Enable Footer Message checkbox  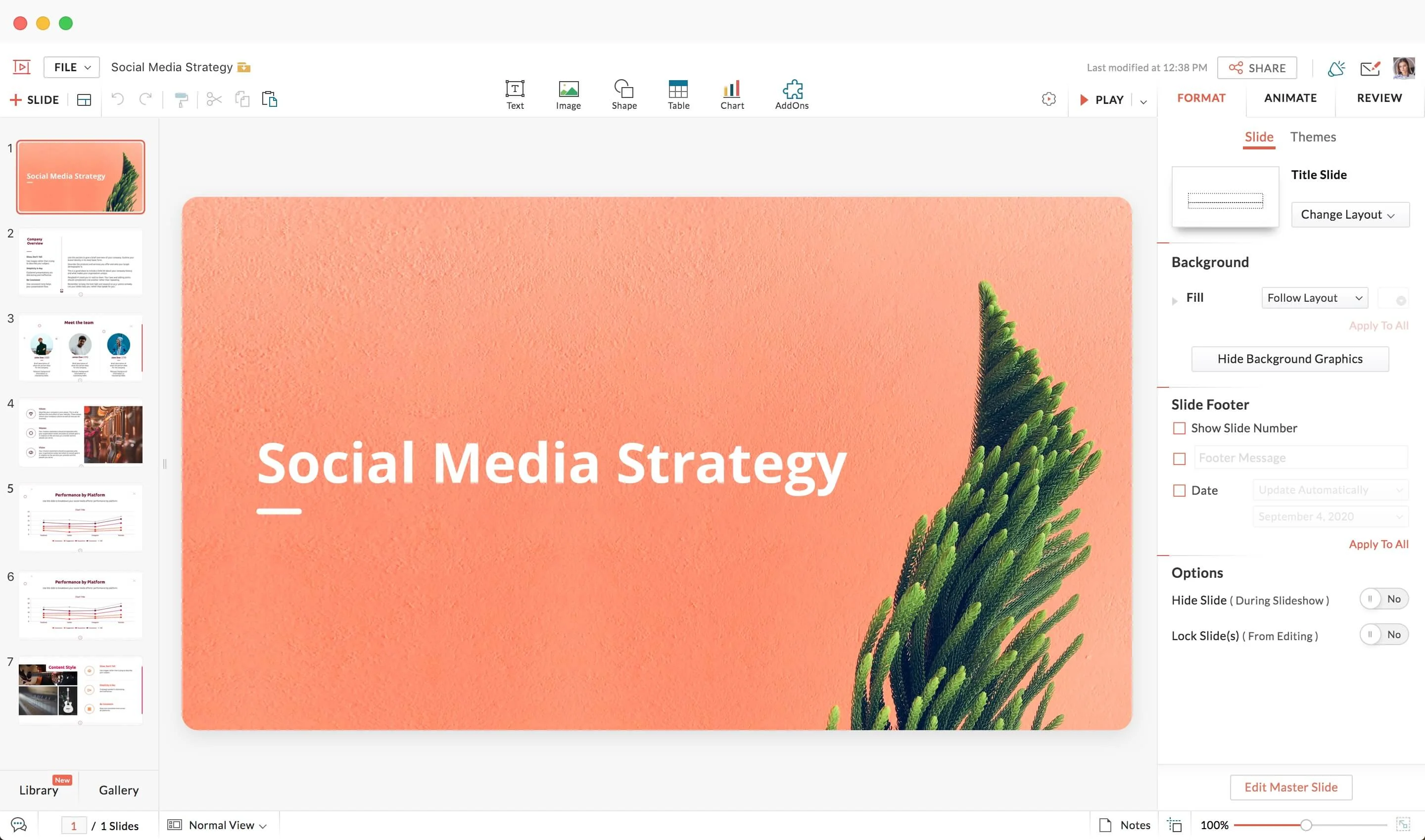click(1178, 458)
